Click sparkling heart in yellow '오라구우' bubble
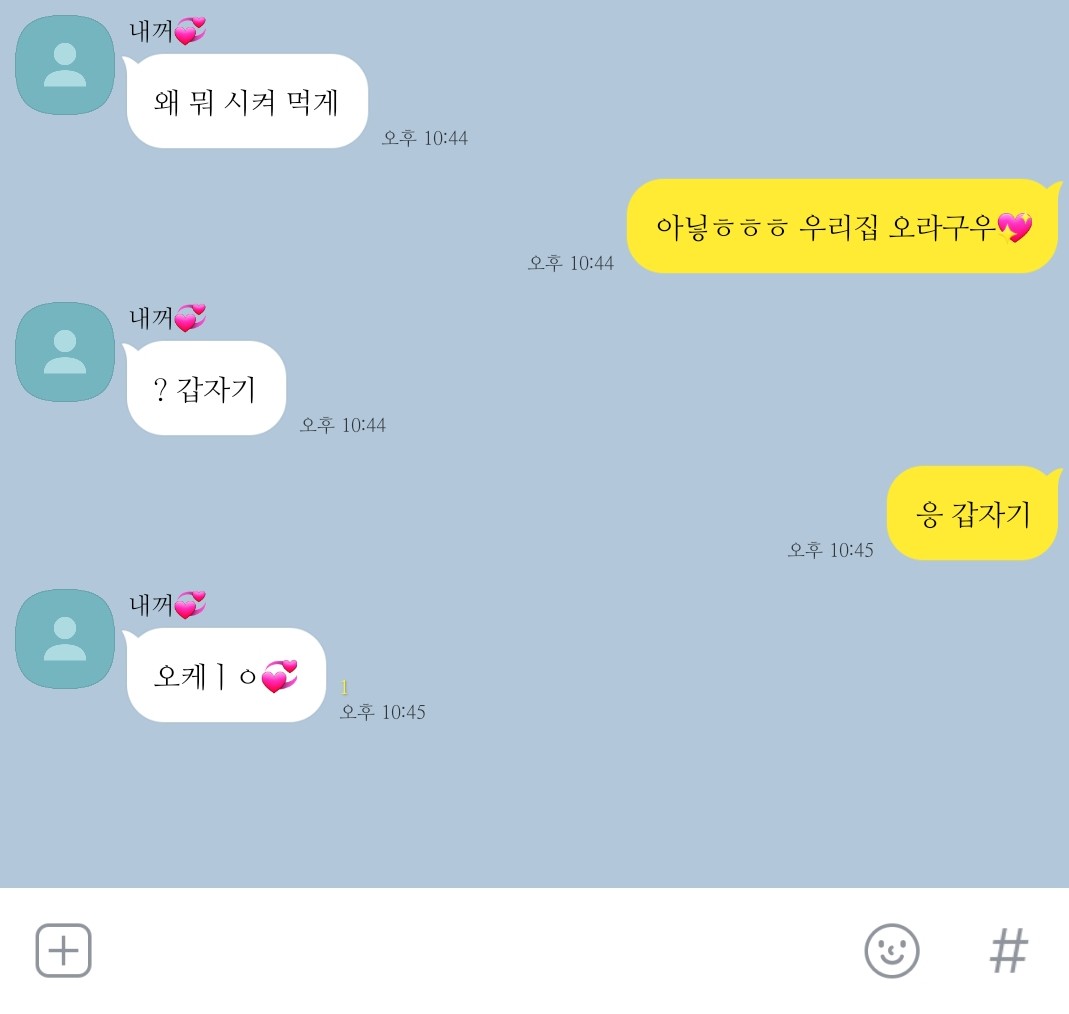 pyautogui.click(x=1014, y=227)
